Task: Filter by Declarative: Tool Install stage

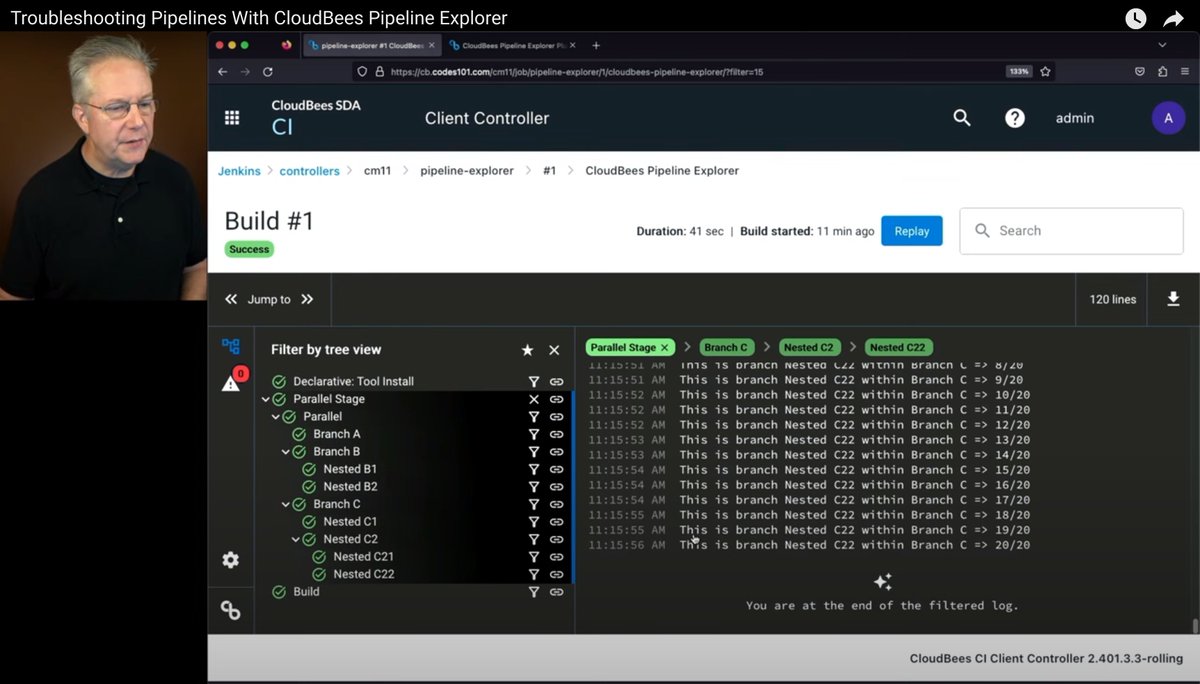Action: coord(534,382)
